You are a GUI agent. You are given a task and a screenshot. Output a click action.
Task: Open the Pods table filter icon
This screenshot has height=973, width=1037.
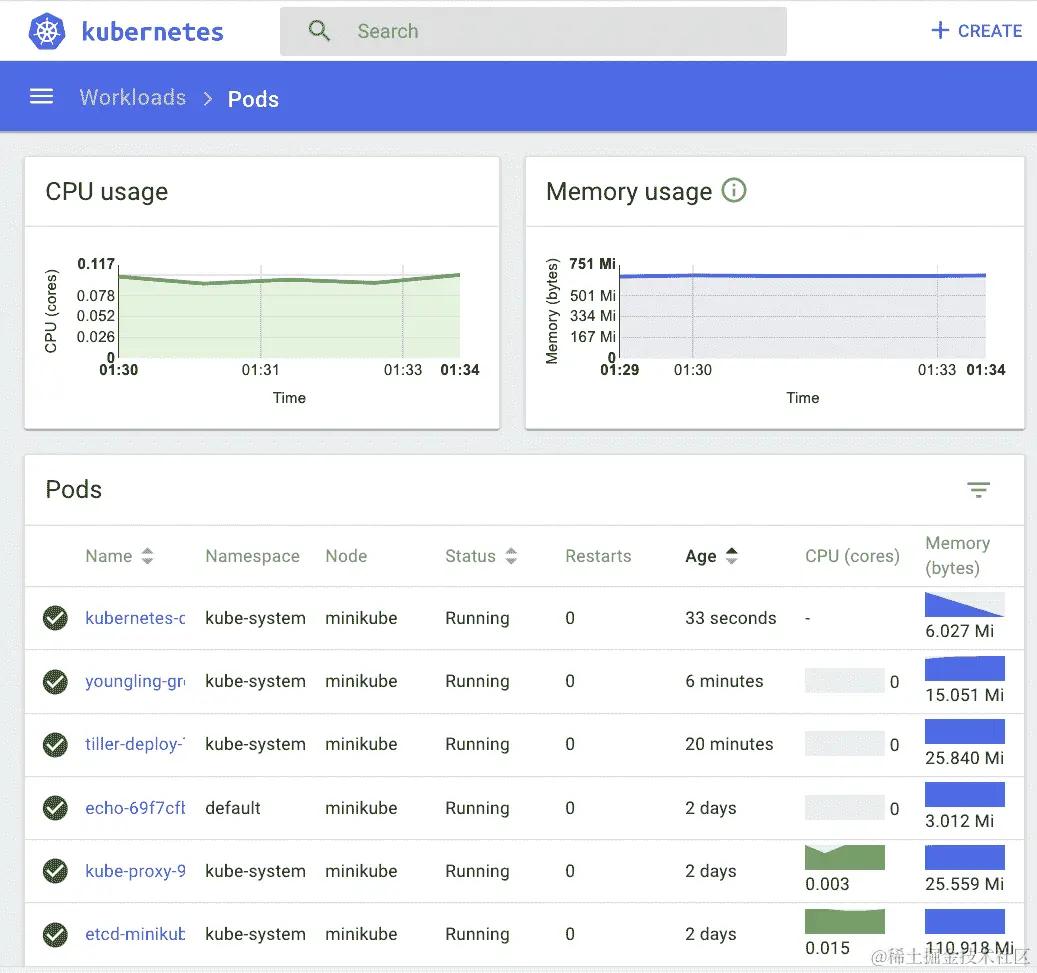pos(978,489)
